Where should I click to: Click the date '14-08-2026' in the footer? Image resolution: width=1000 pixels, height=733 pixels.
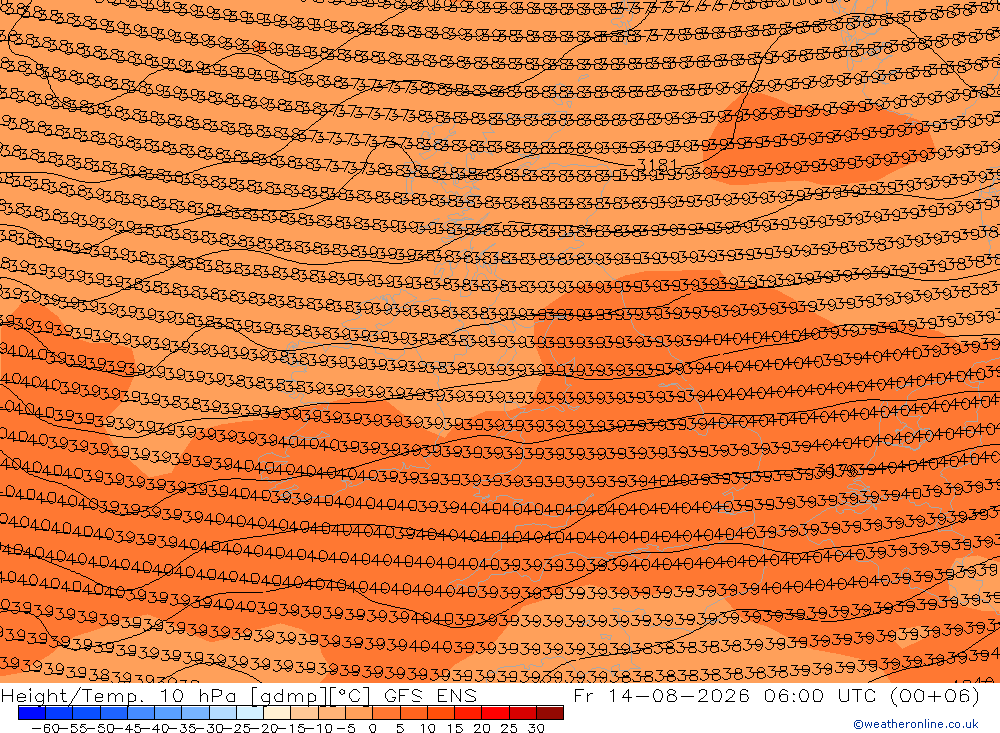coord(679,695)
